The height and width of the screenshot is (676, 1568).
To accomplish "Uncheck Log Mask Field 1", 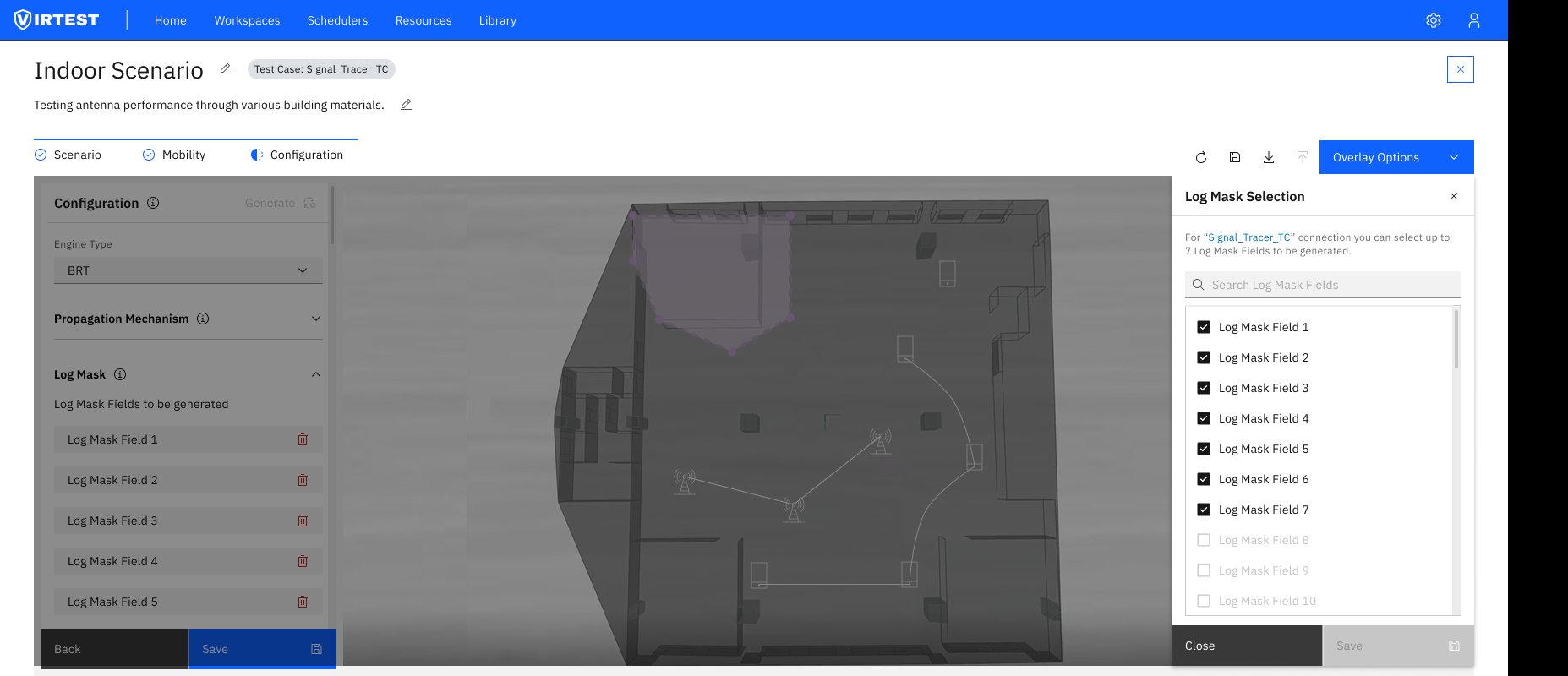I will (x=1204, y=327).
